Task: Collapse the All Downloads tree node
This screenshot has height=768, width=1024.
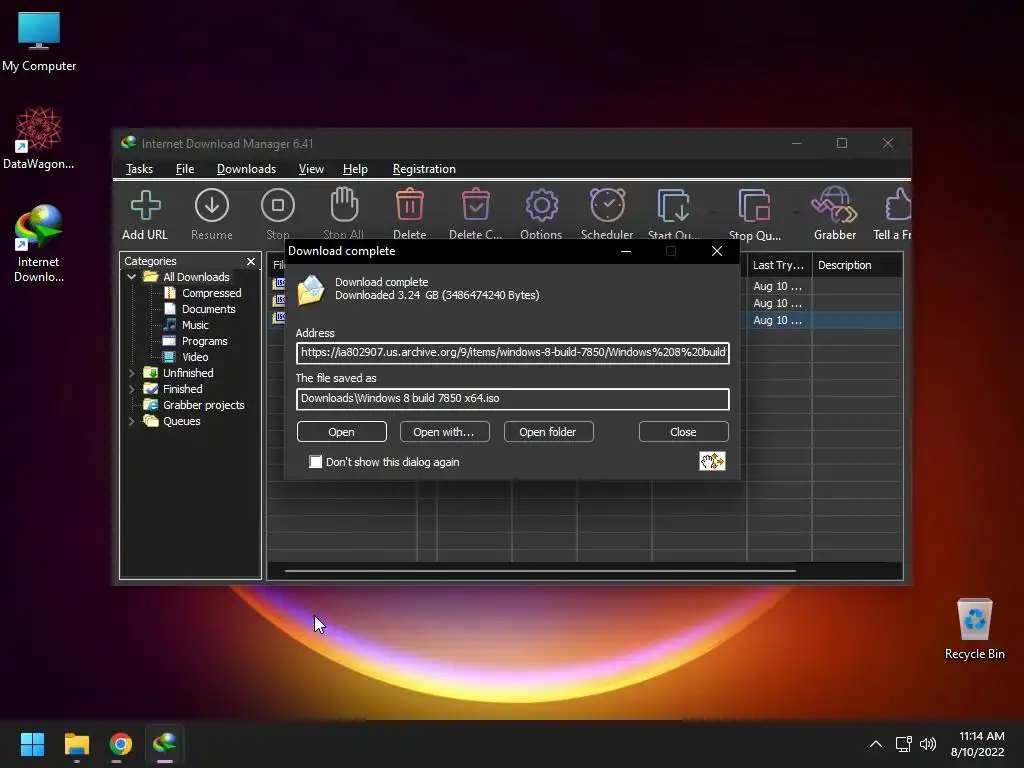Action: tap(131, 277)
